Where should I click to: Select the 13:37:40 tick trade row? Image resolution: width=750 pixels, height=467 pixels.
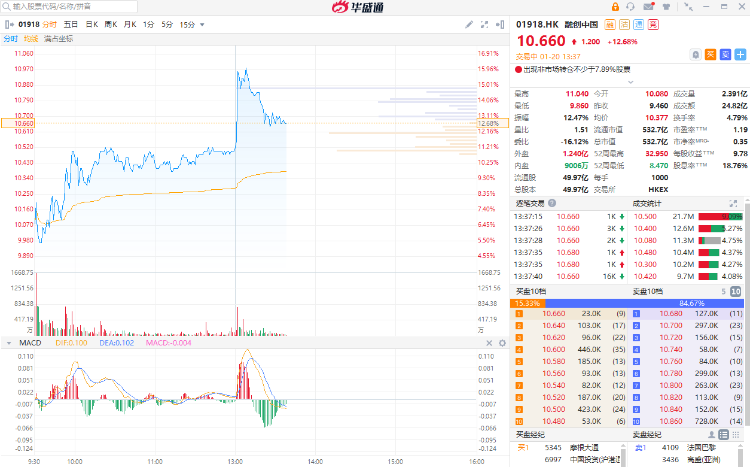pyautogui.click(x=569, y=276)
